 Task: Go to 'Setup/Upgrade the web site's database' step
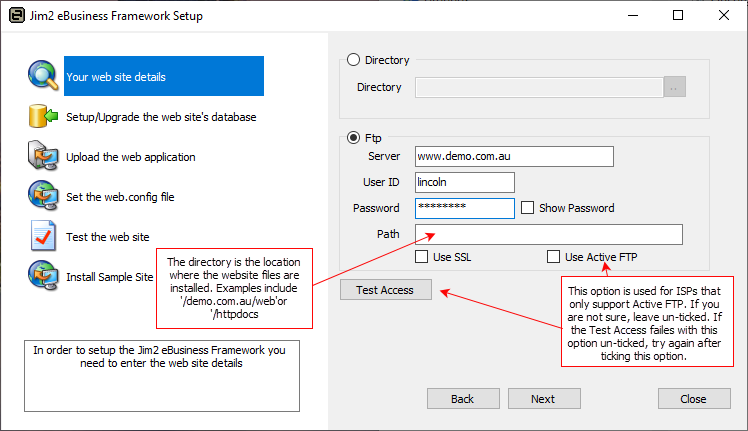point(161,117)
